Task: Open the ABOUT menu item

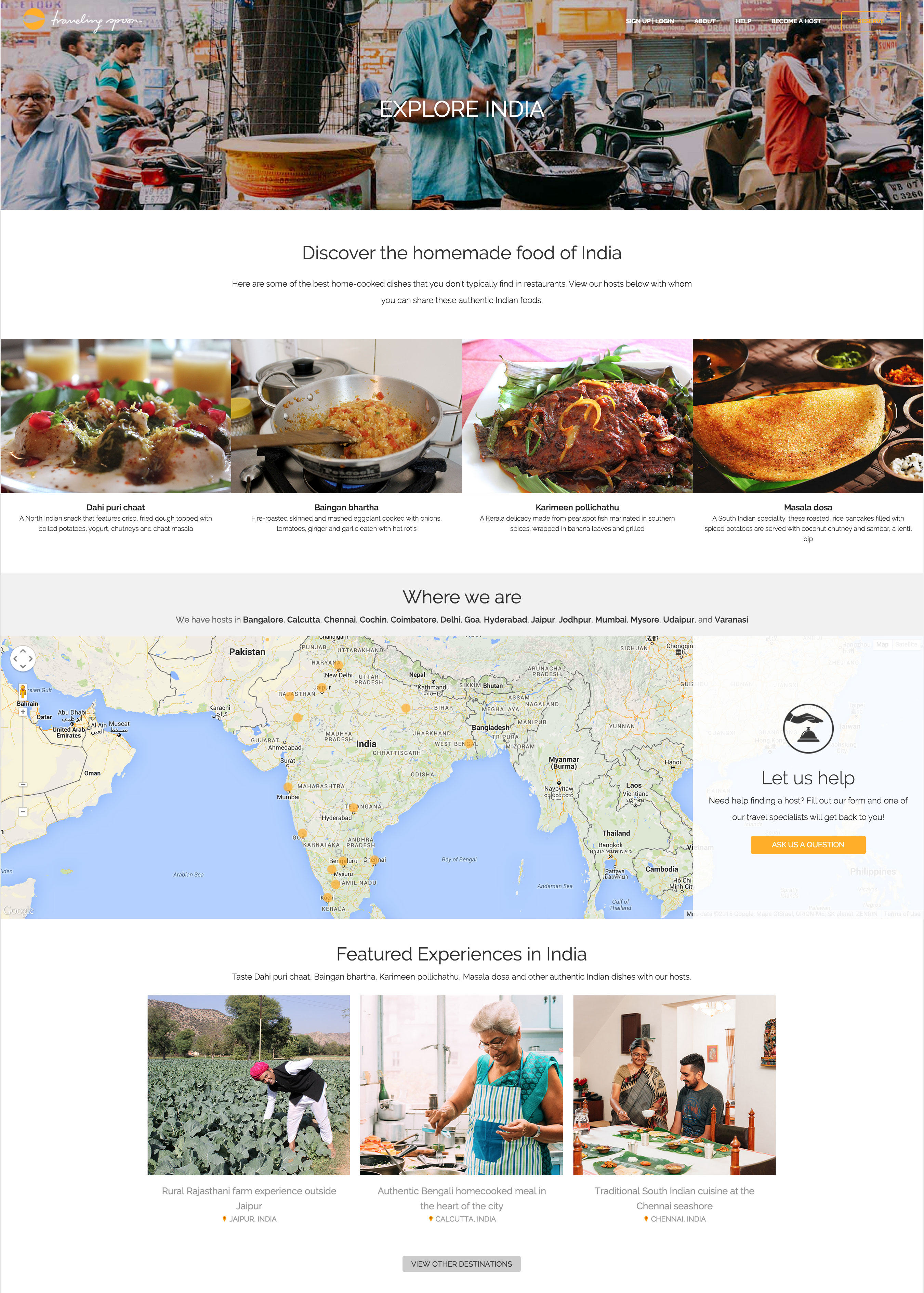Action: (704, 21)
